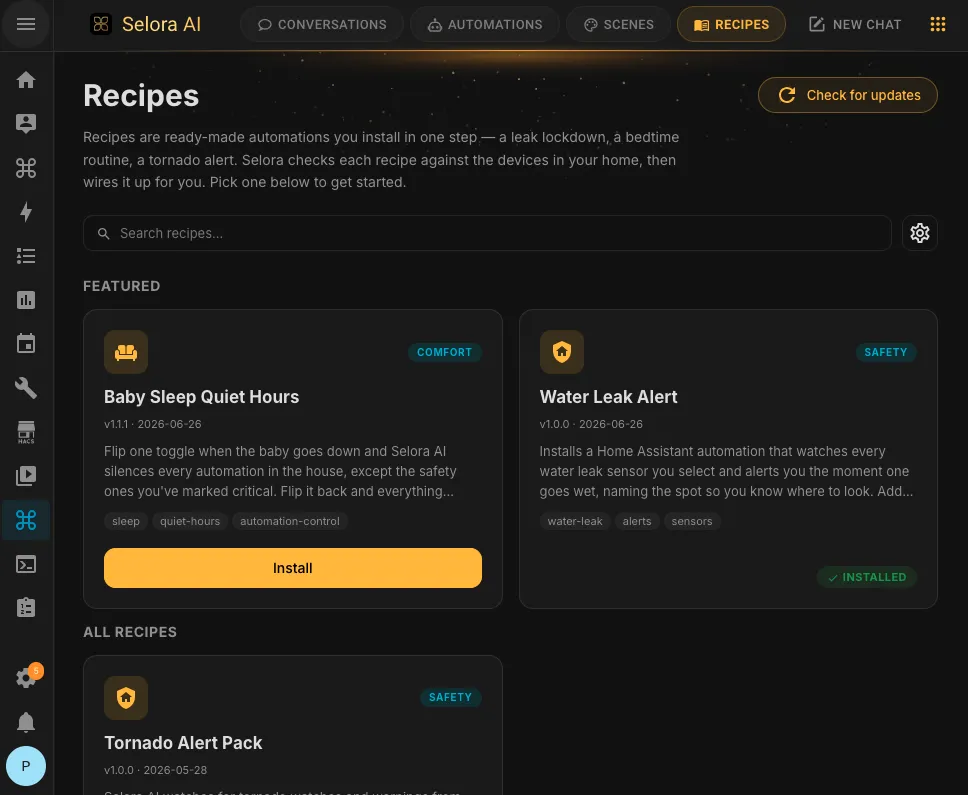The width and height of the screenshot is (968, 795).
Task: Open the grid apps menu icon
Action: pos(938,24)
